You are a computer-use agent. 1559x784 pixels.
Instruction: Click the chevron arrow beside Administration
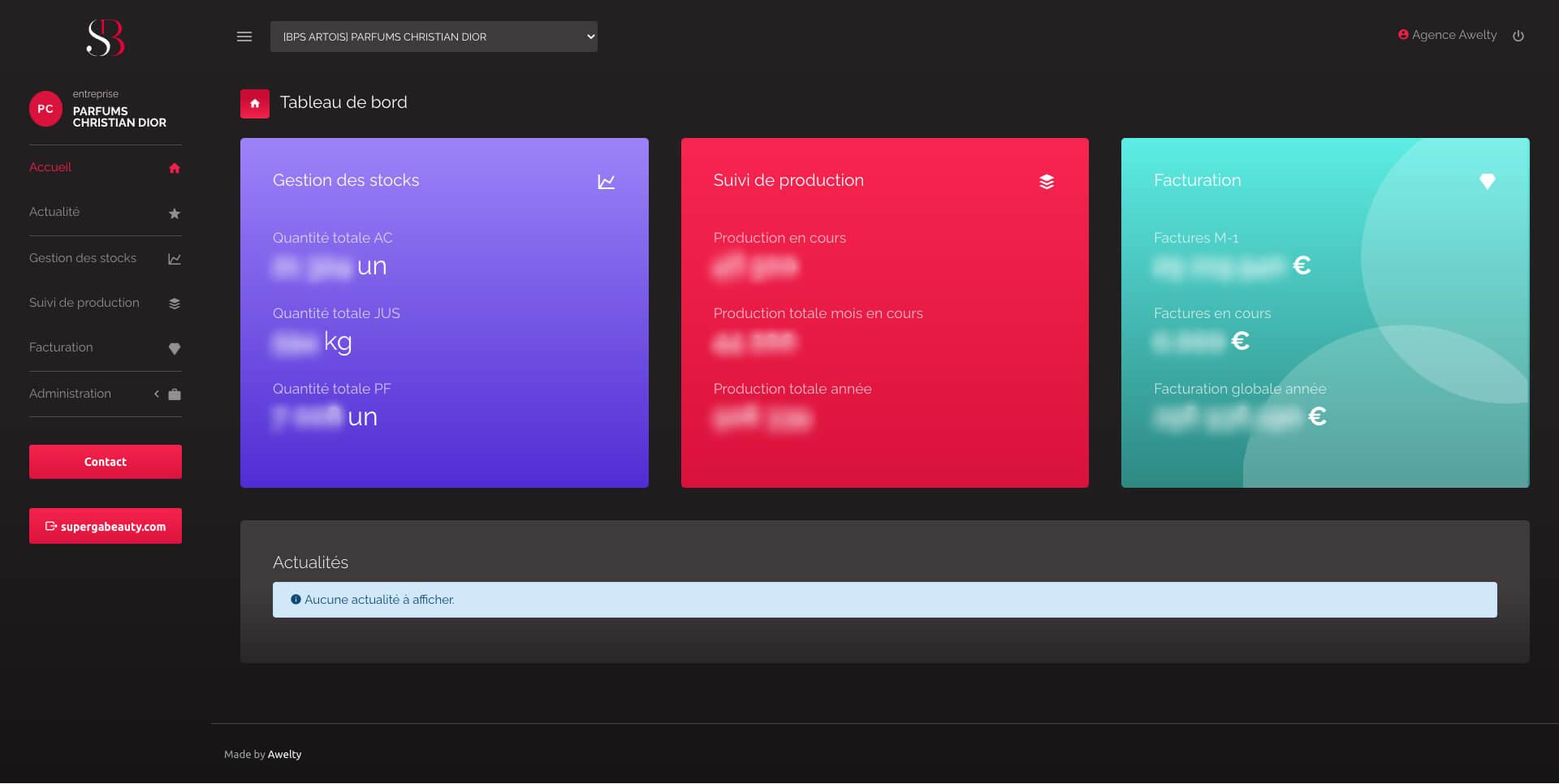157,394
